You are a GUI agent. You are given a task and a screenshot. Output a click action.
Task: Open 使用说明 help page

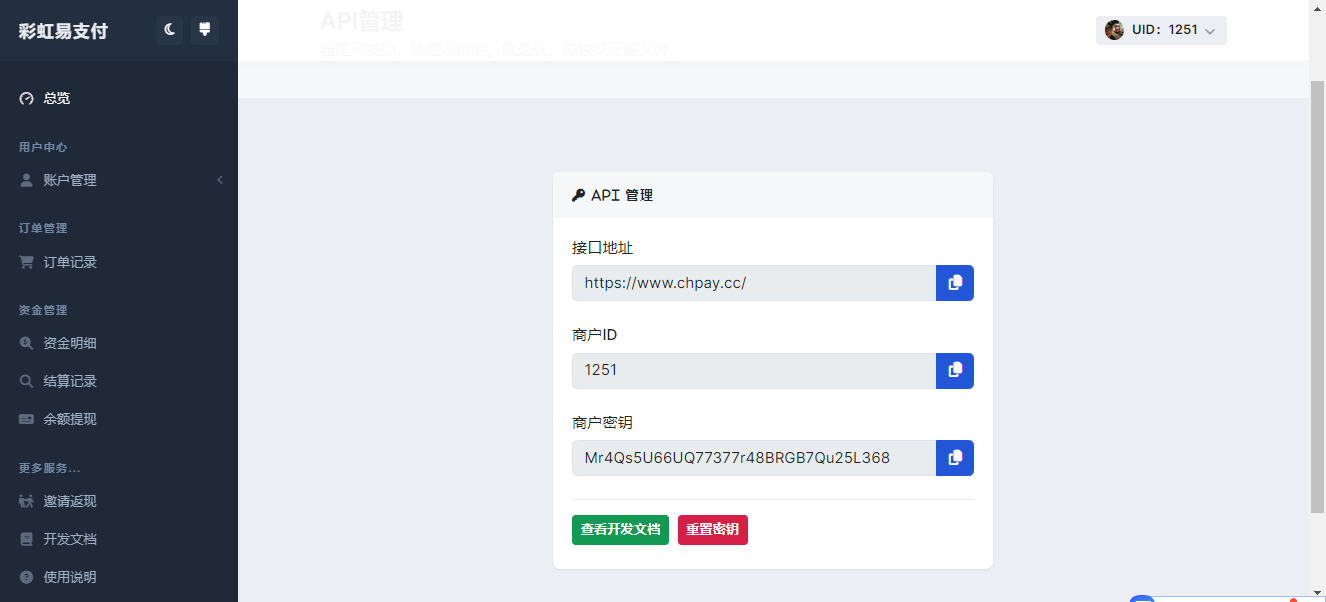pos(70,577)
